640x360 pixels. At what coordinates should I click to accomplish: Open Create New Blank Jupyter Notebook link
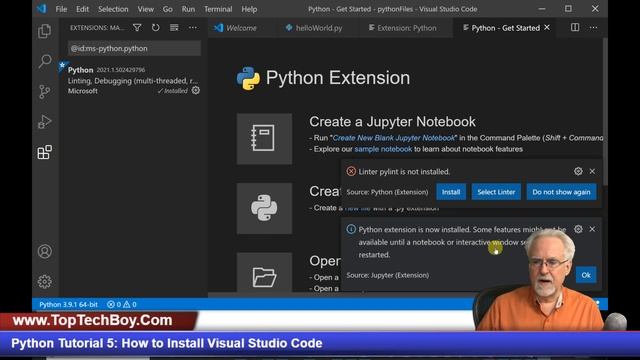tap(393, 138)
